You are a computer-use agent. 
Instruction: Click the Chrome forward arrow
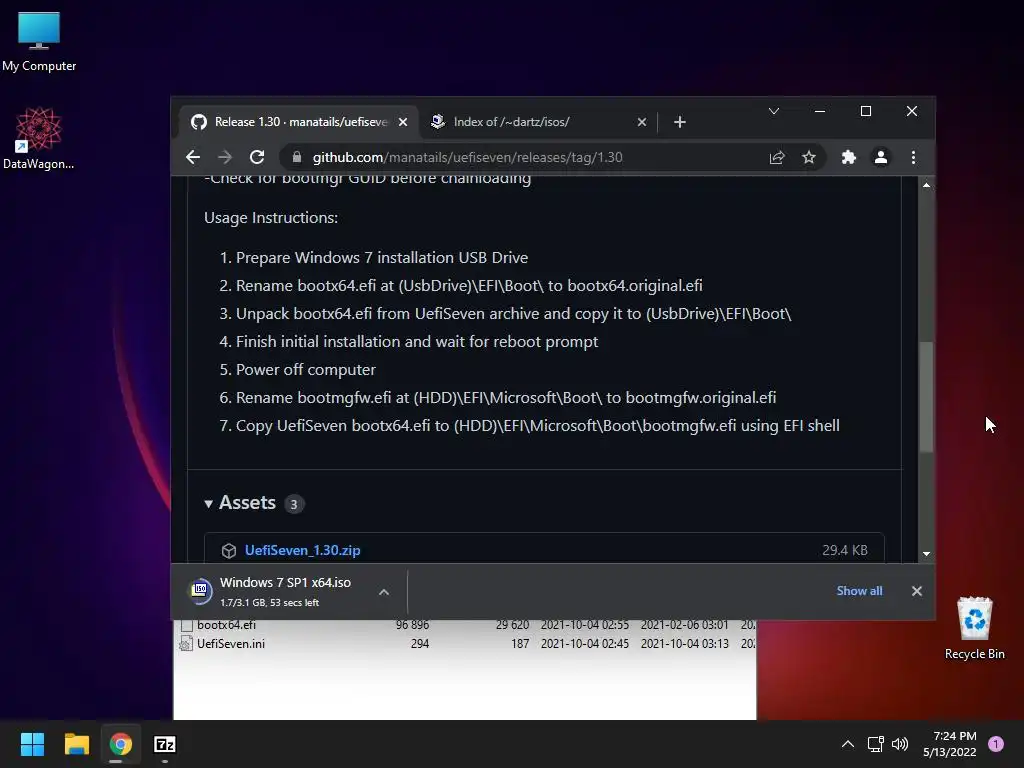click(x=225, y=157)
